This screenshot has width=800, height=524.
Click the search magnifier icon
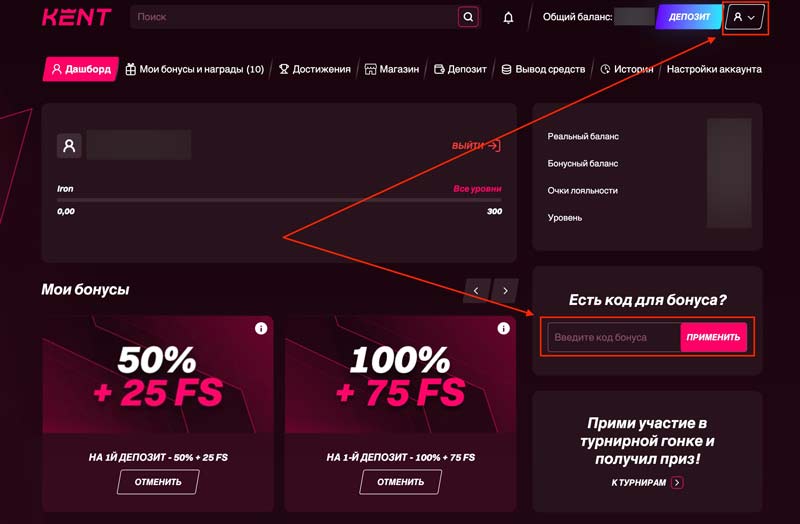pyautogui.click(x=468, y=17)
